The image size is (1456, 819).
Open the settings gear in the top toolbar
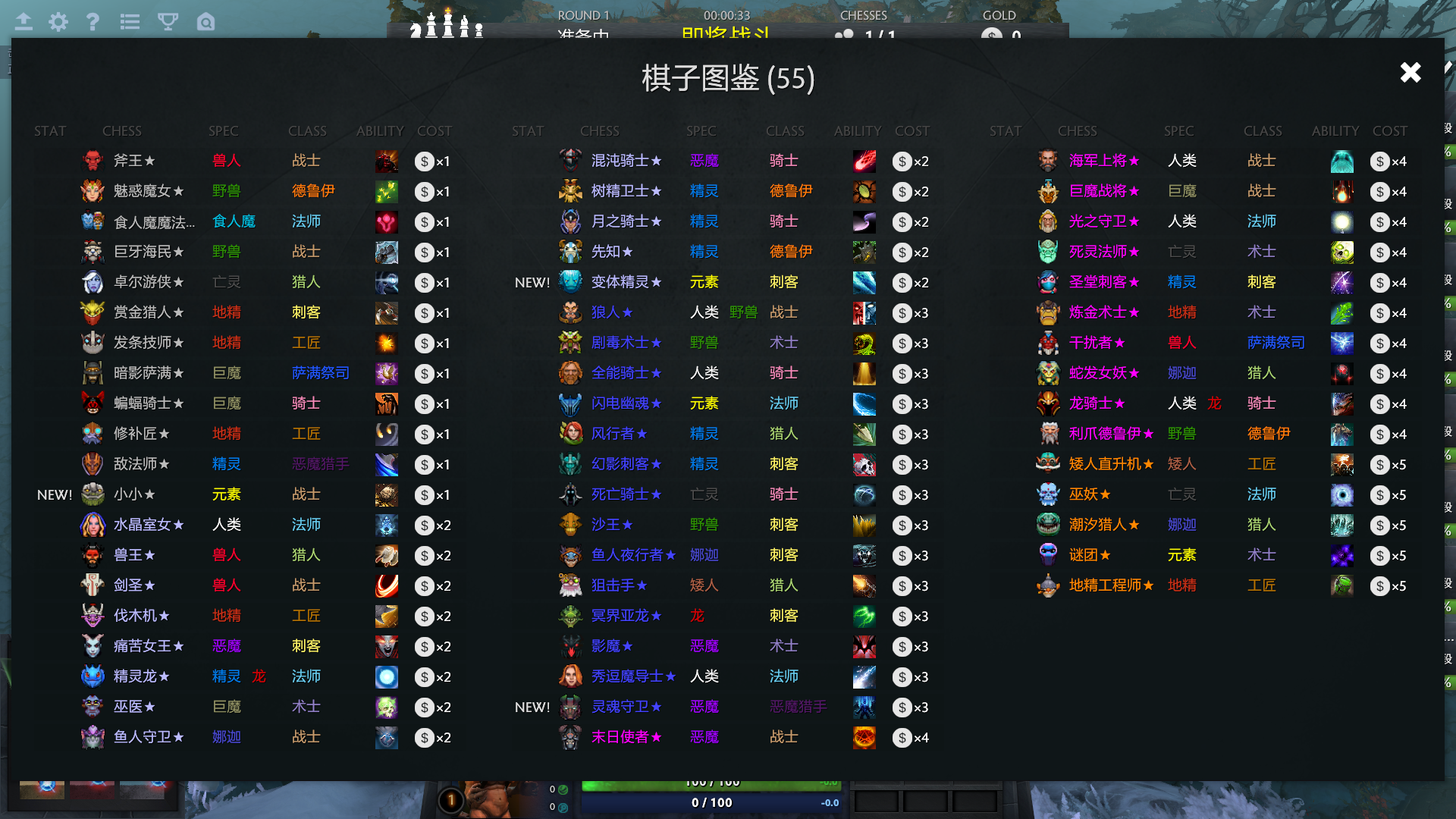[58, 22]
